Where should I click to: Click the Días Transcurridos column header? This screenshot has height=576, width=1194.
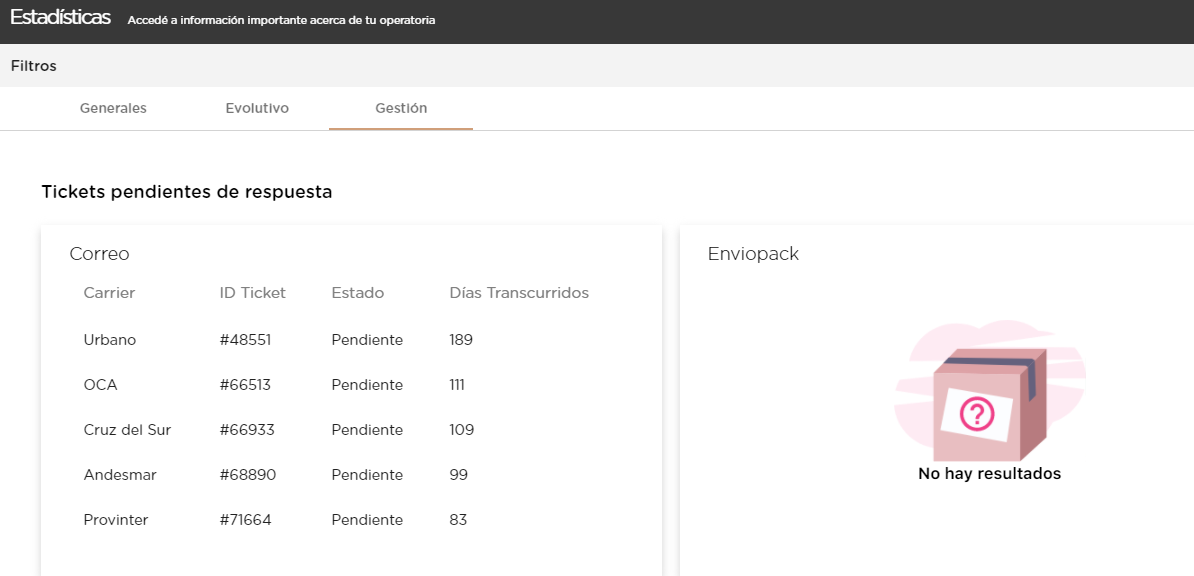[519, 293]
